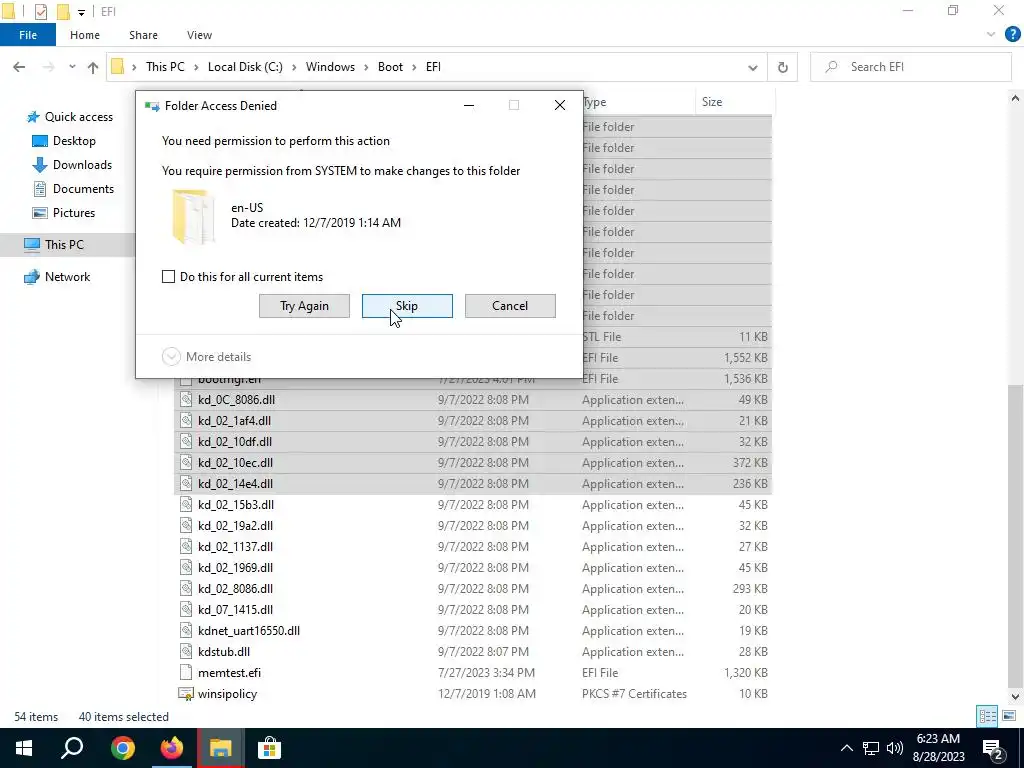Open Downloads in the navigation pane
1024x768 pixels.
click(72, 165)
